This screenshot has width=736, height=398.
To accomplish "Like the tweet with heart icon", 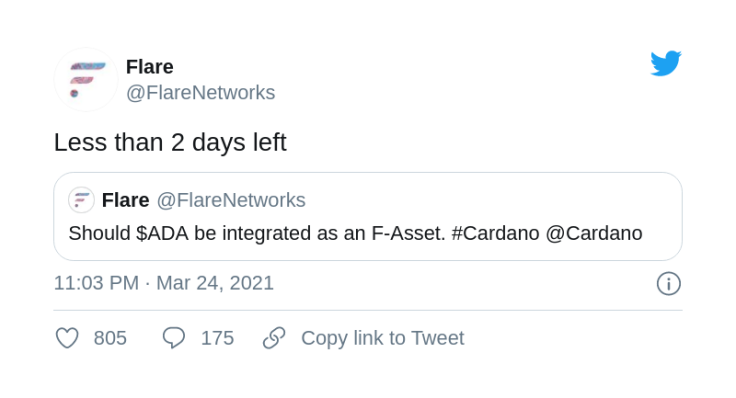I will point(67,338).
